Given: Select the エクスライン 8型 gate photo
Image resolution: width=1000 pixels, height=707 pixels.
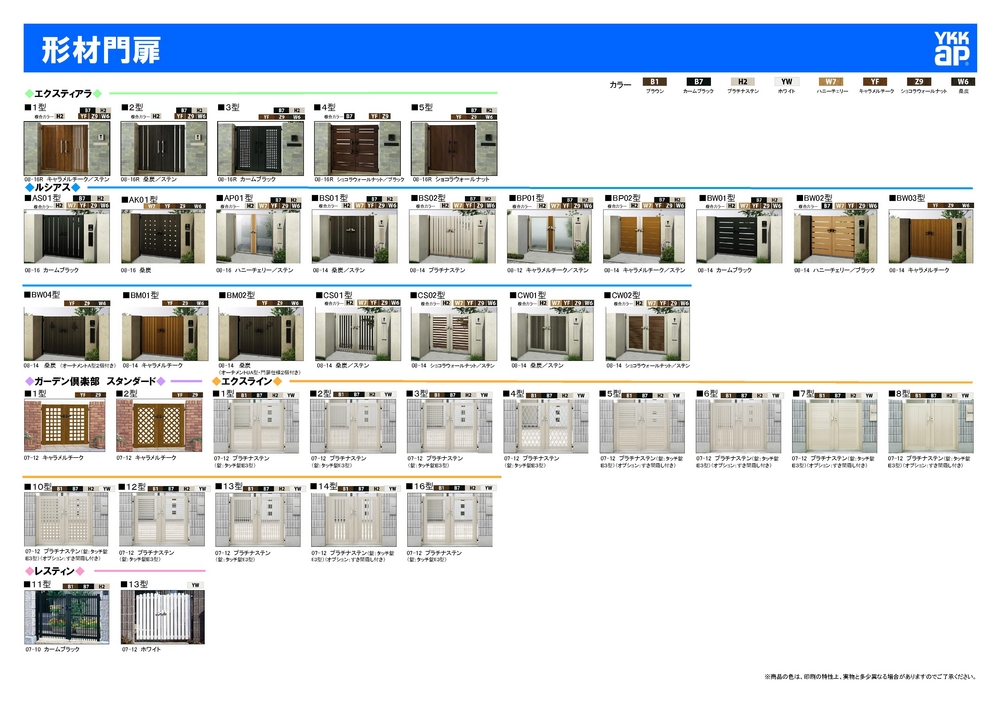Looking at the screenshot, I should (931, 426).
